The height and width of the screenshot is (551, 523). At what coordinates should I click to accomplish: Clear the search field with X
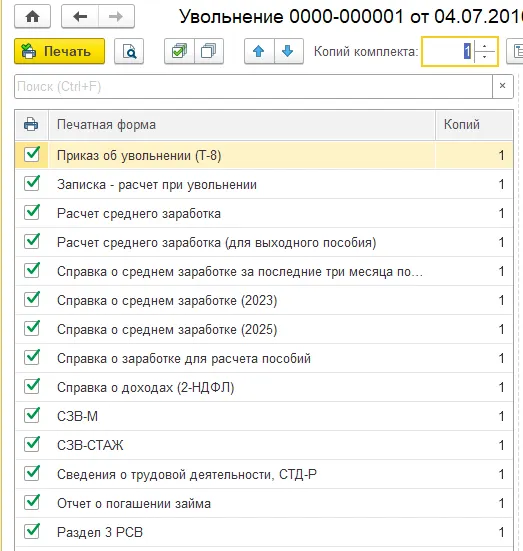[x=503, y=86]
